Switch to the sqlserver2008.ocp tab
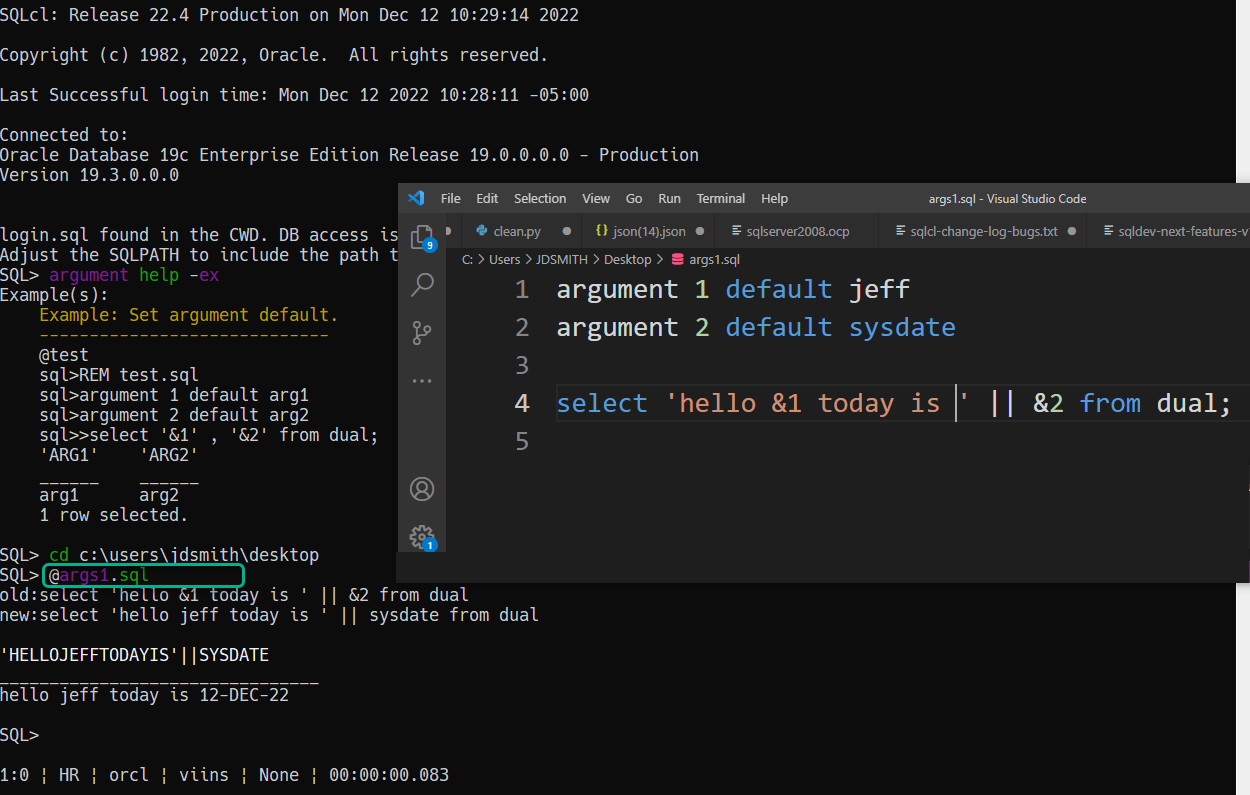This screenshot has width=1250, height=795. (797, 231)
